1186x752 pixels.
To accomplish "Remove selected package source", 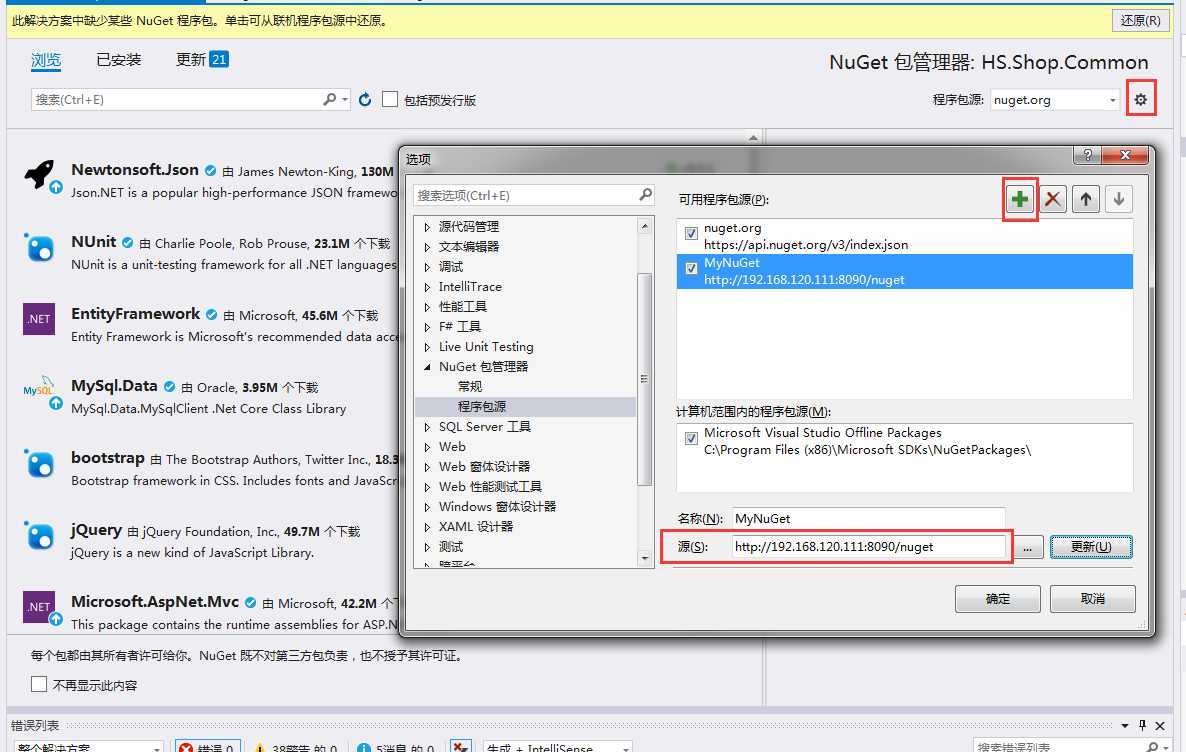I will (1052, 199).
